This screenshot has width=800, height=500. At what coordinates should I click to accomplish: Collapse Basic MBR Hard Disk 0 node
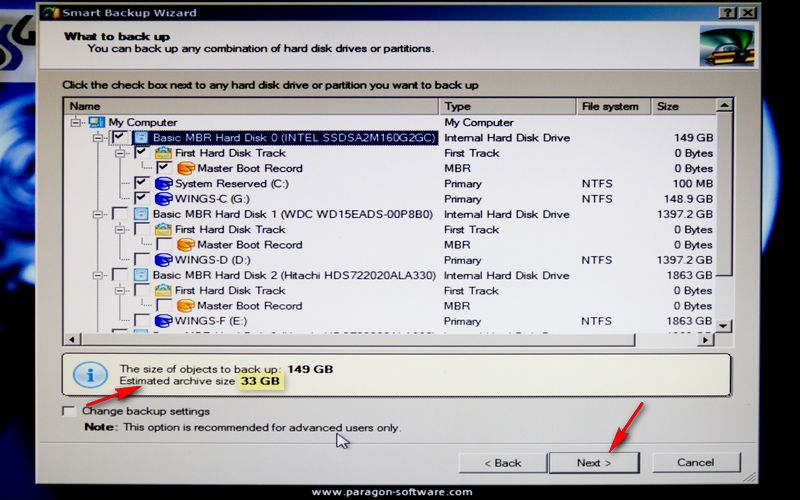click(x=98, y=138)
